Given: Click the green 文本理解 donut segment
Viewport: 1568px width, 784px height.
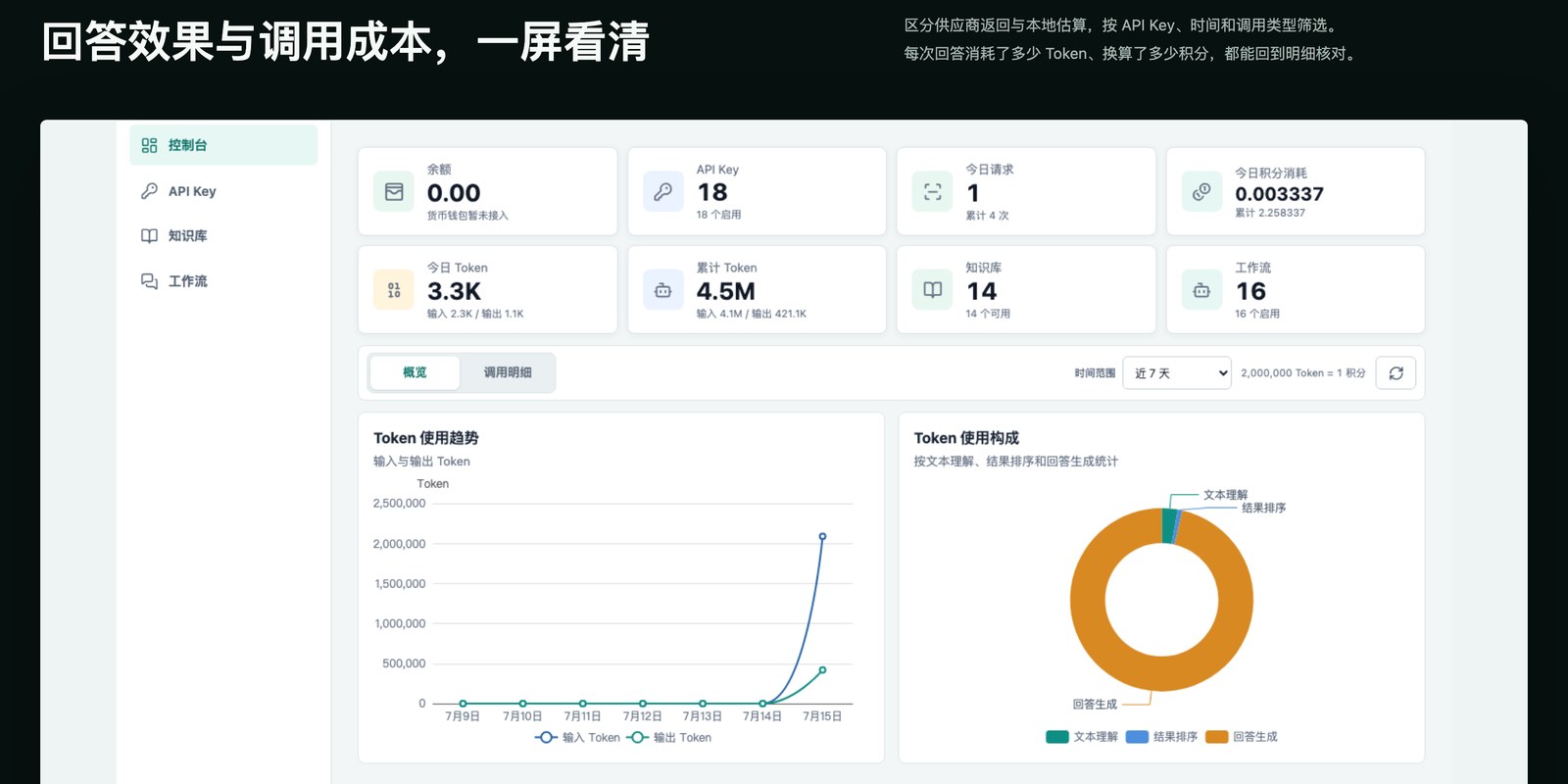Looking at the screenshot, I should (1168, 526).
